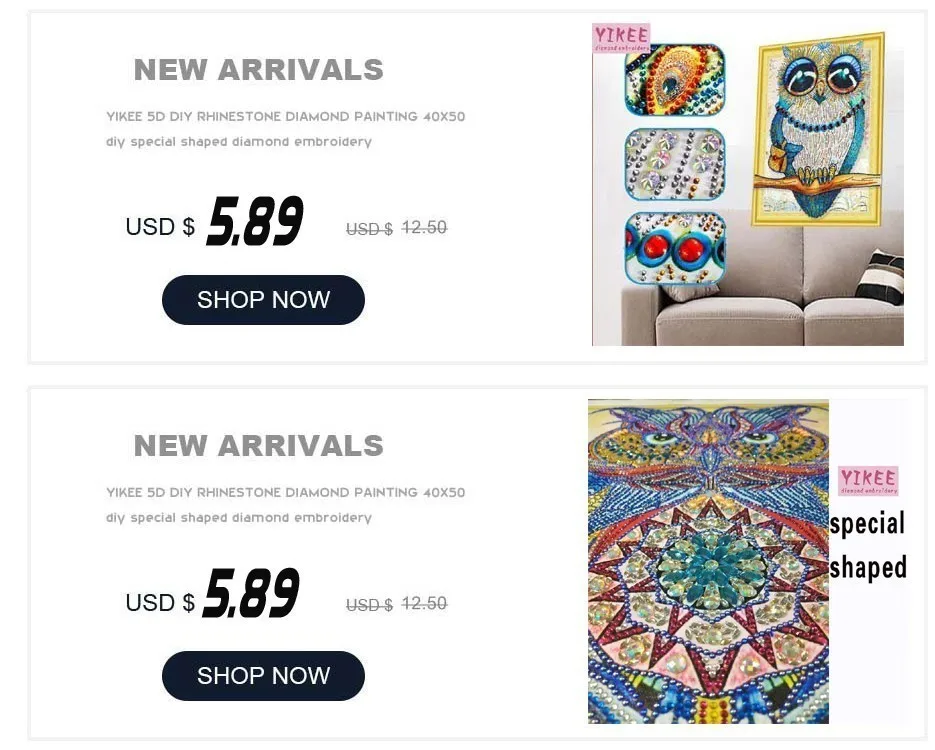This screenshot has width=935, height=750.
Task: Click the crystal rhinestone detail thumbnail
Action: [x=674, y=164]
